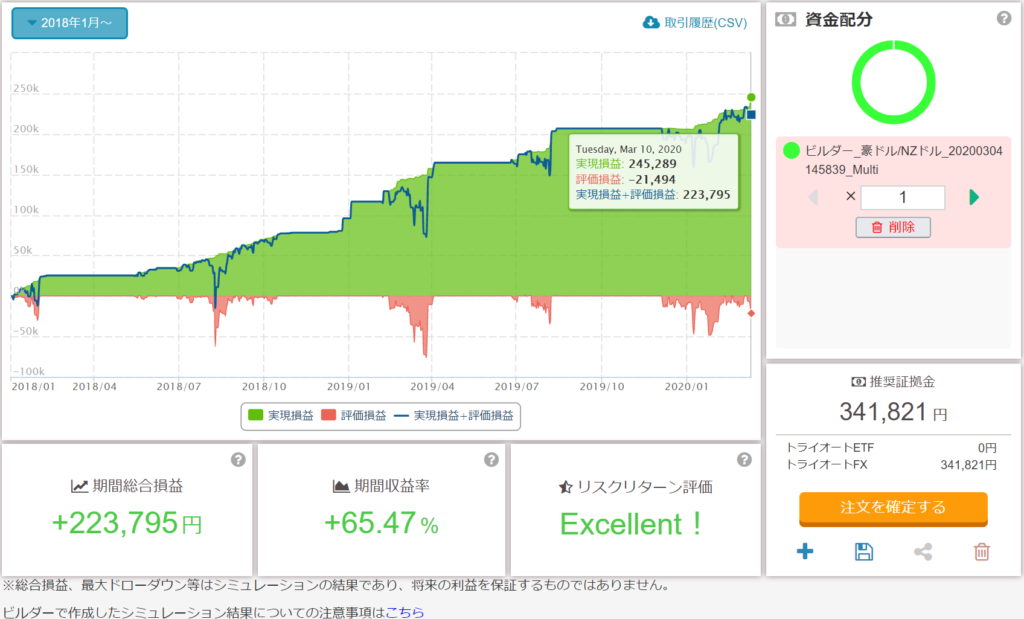The height and width of the screenshot is (619, 1024).
Task: Click the red trash can icon
Action: click(x=982, y=551)
